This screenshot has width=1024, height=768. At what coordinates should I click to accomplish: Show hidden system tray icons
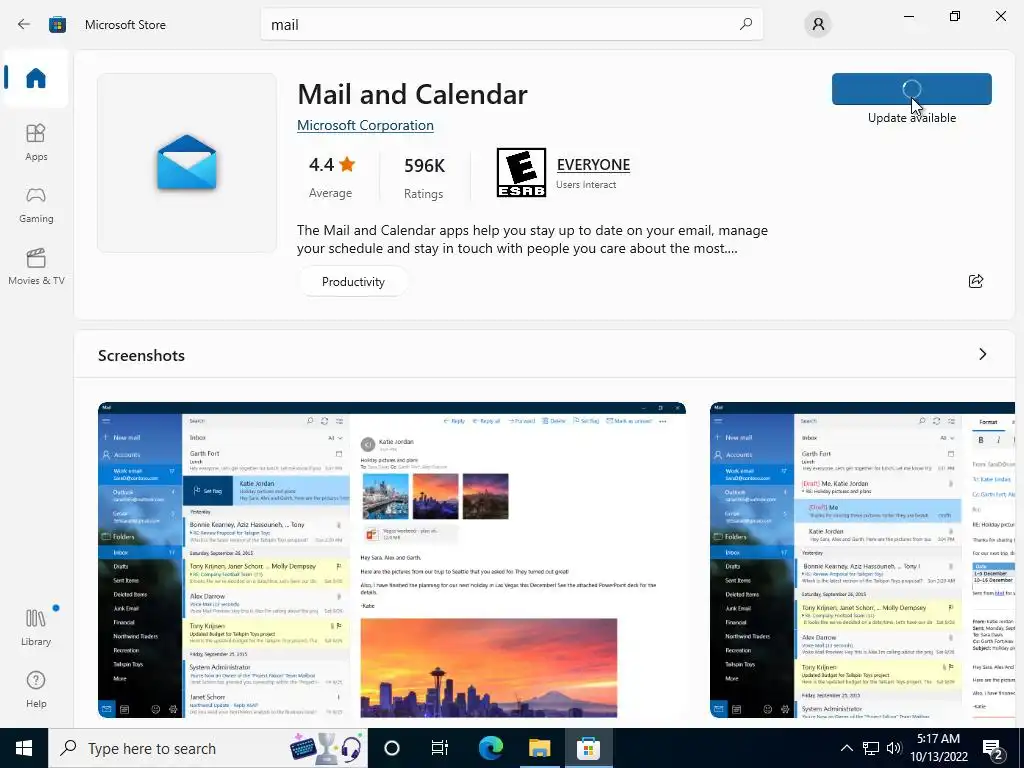tap(846, 748)
